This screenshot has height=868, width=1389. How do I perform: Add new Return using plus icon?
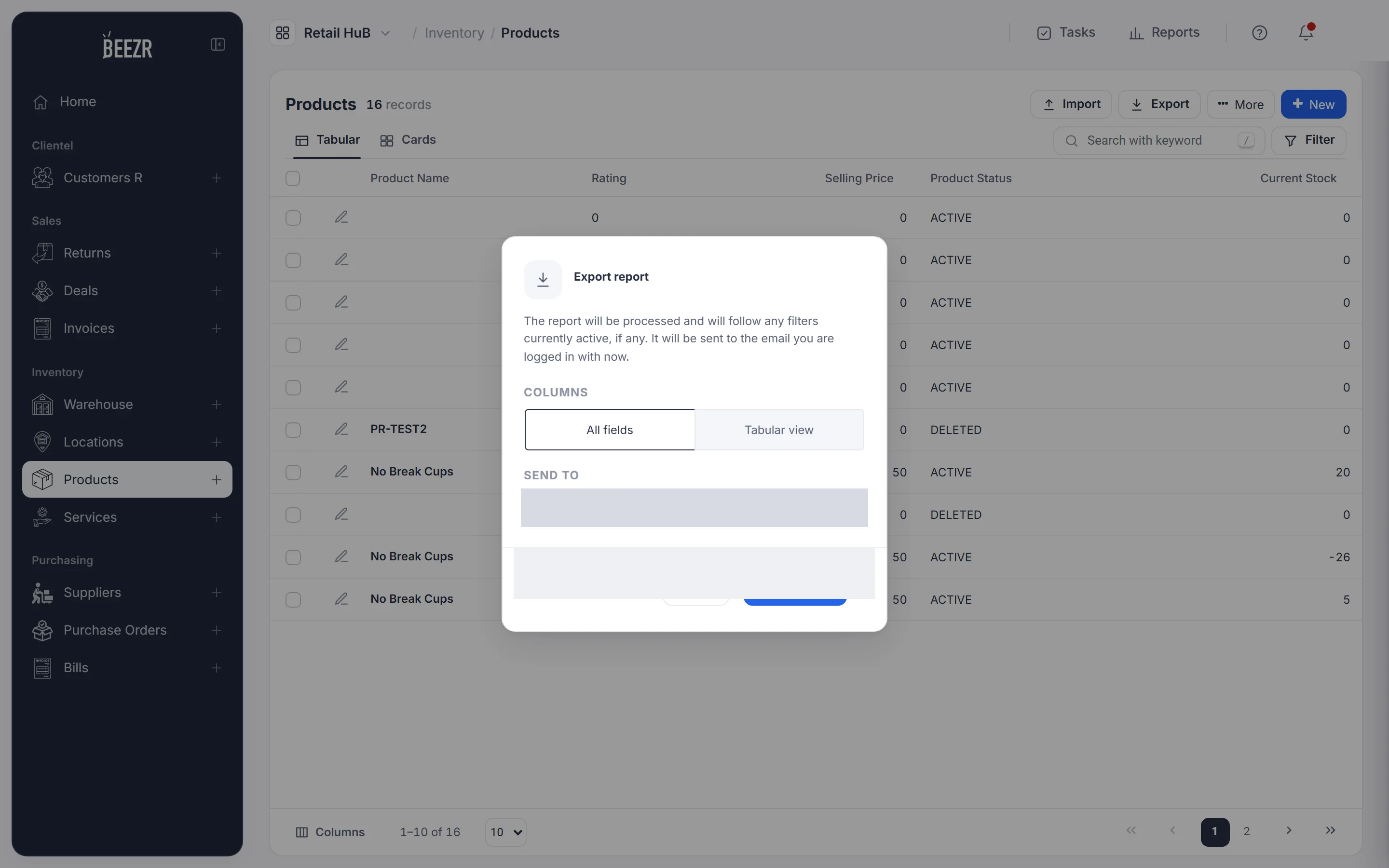pos(217,253)
